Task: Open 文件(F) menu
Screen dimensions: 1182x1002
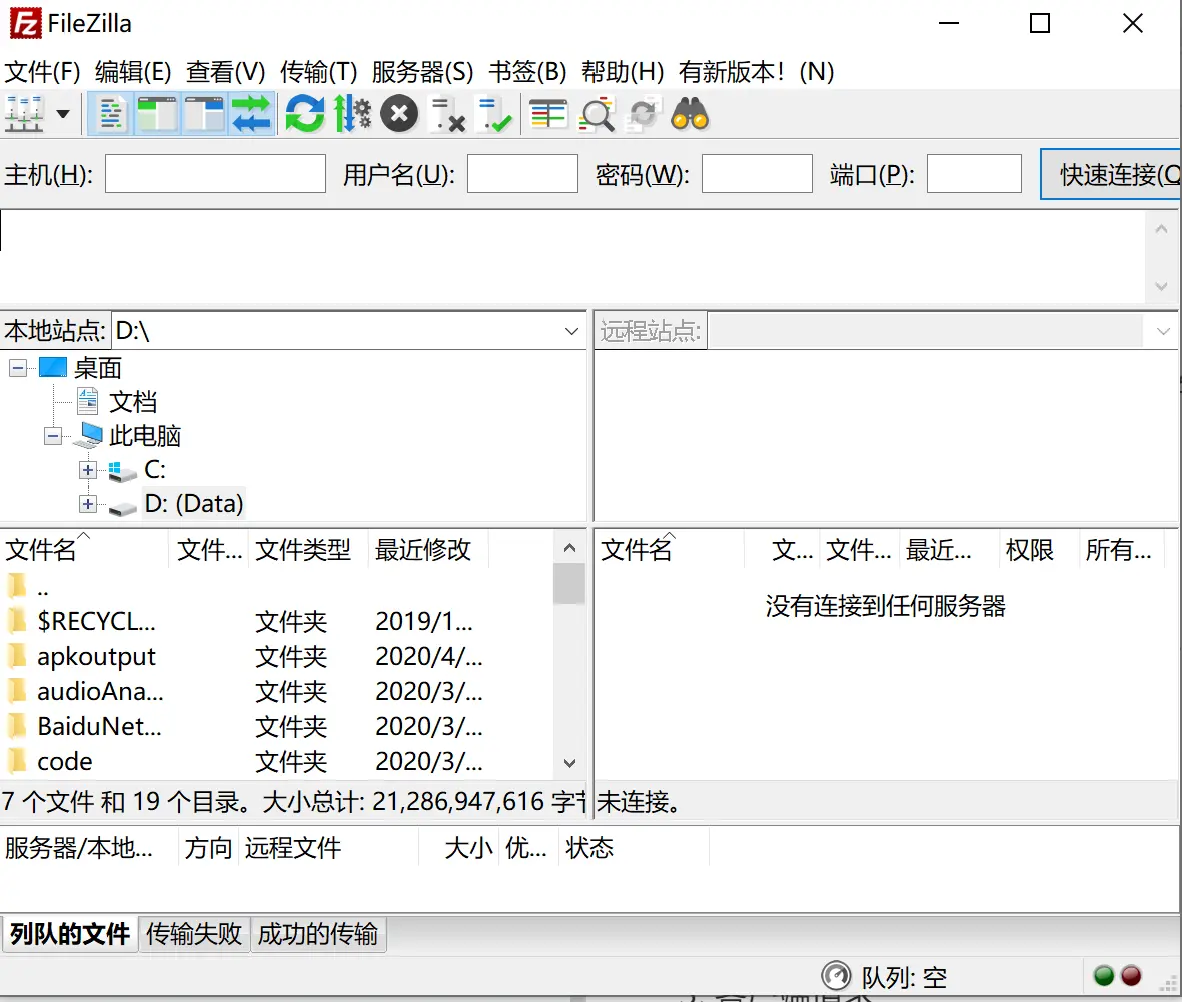Action: coord(42,72)
